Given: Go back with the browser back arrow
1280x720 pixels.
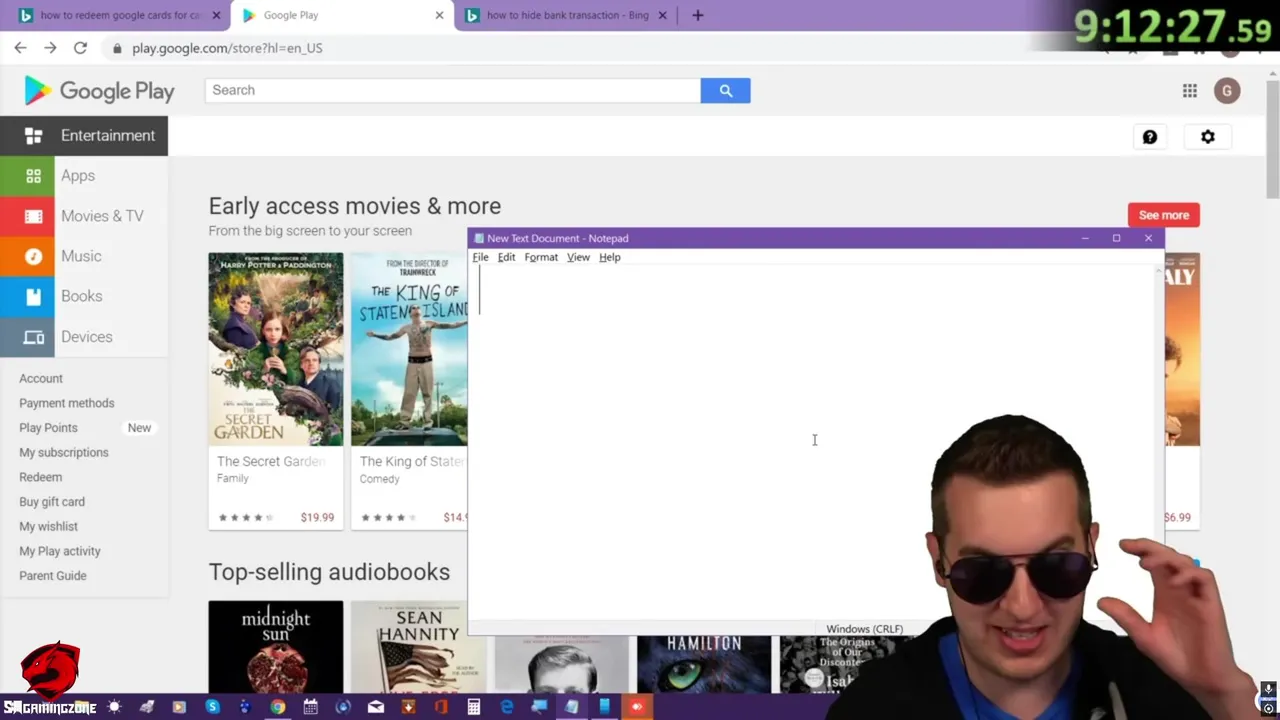Looking at the screenshot, I should pyautogui.click(x=20, y=48).
